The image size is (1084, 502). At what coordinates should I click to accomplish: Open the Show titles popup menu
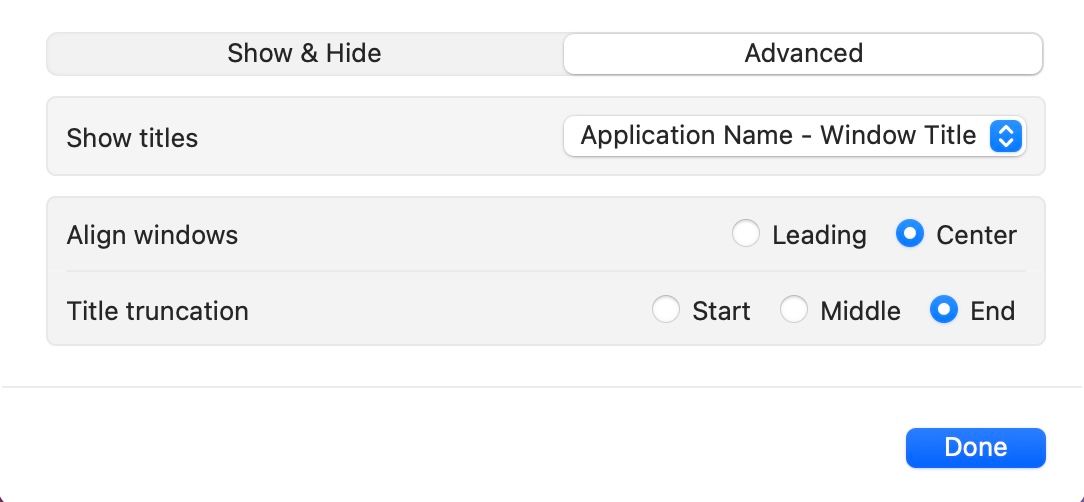tap(794, 136)
